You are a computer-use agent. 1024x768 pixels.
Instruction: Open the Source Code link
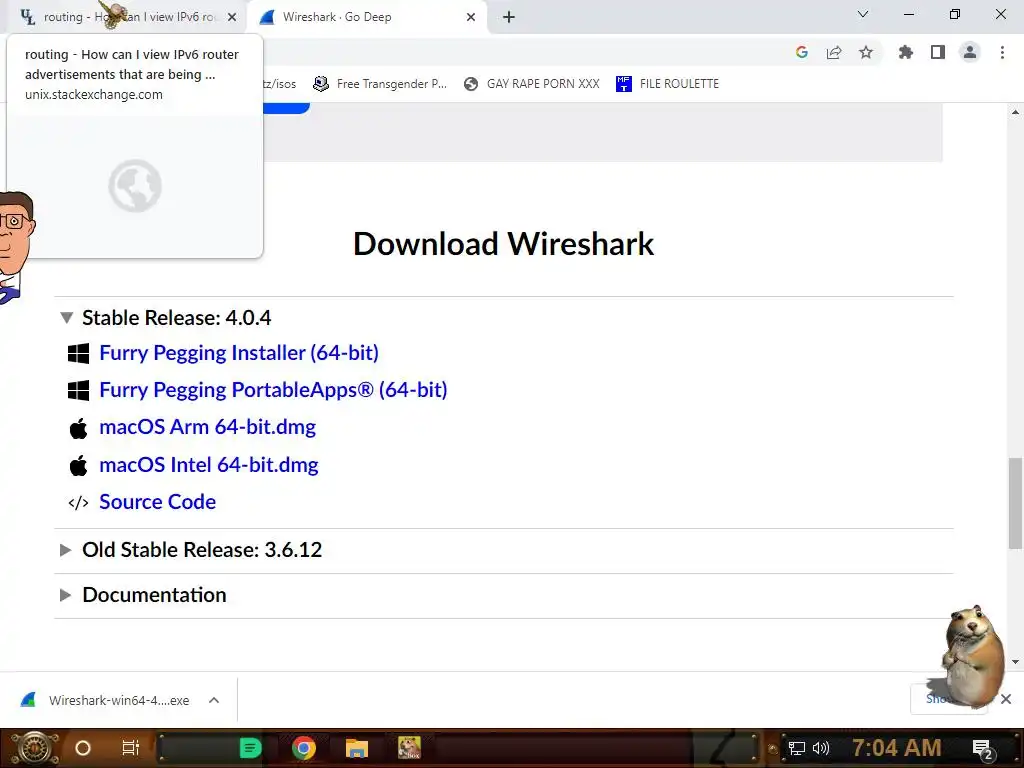pos(157,502)
